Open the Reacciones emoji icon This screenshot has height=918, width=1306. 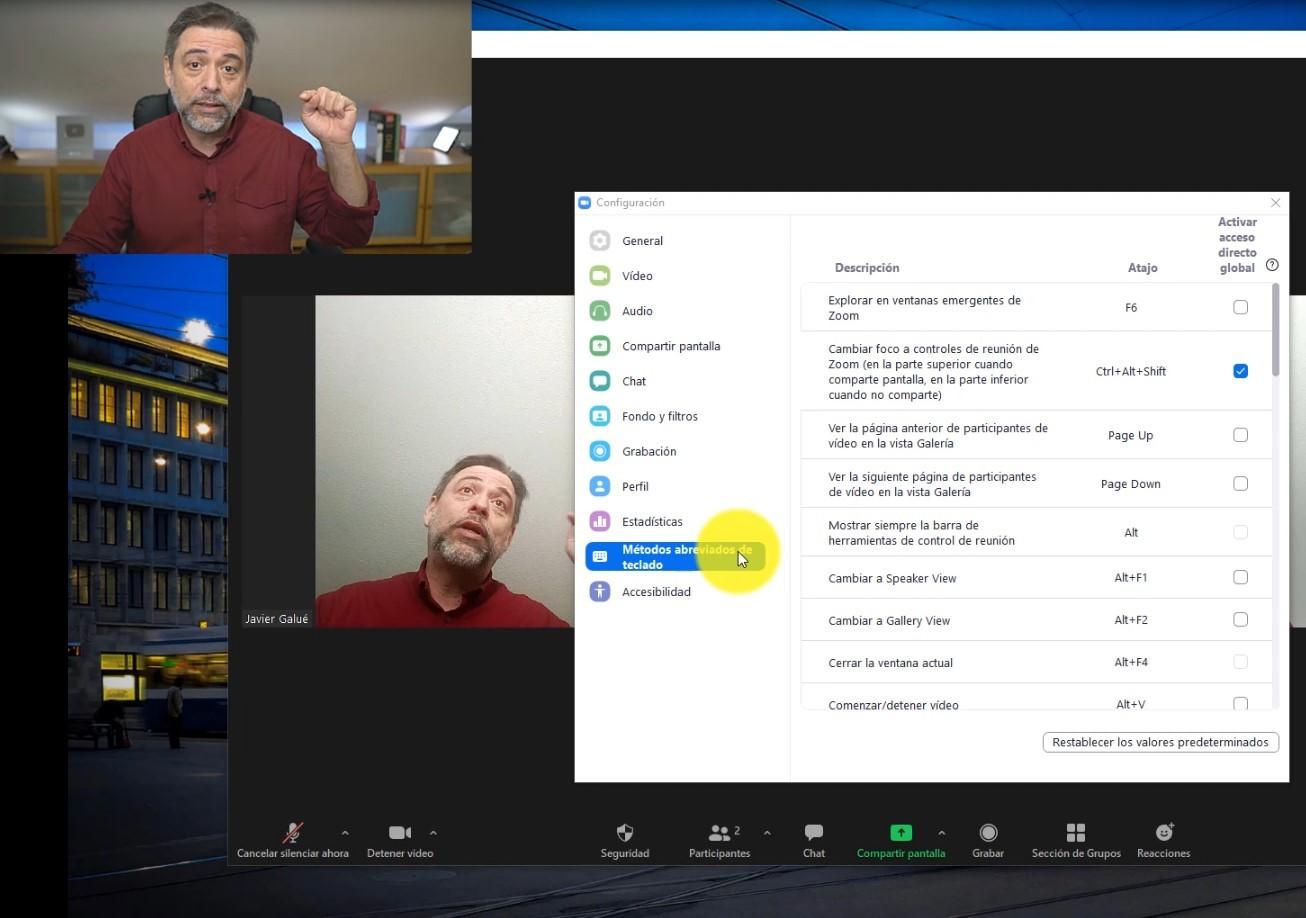click(x=1164, y=833)
